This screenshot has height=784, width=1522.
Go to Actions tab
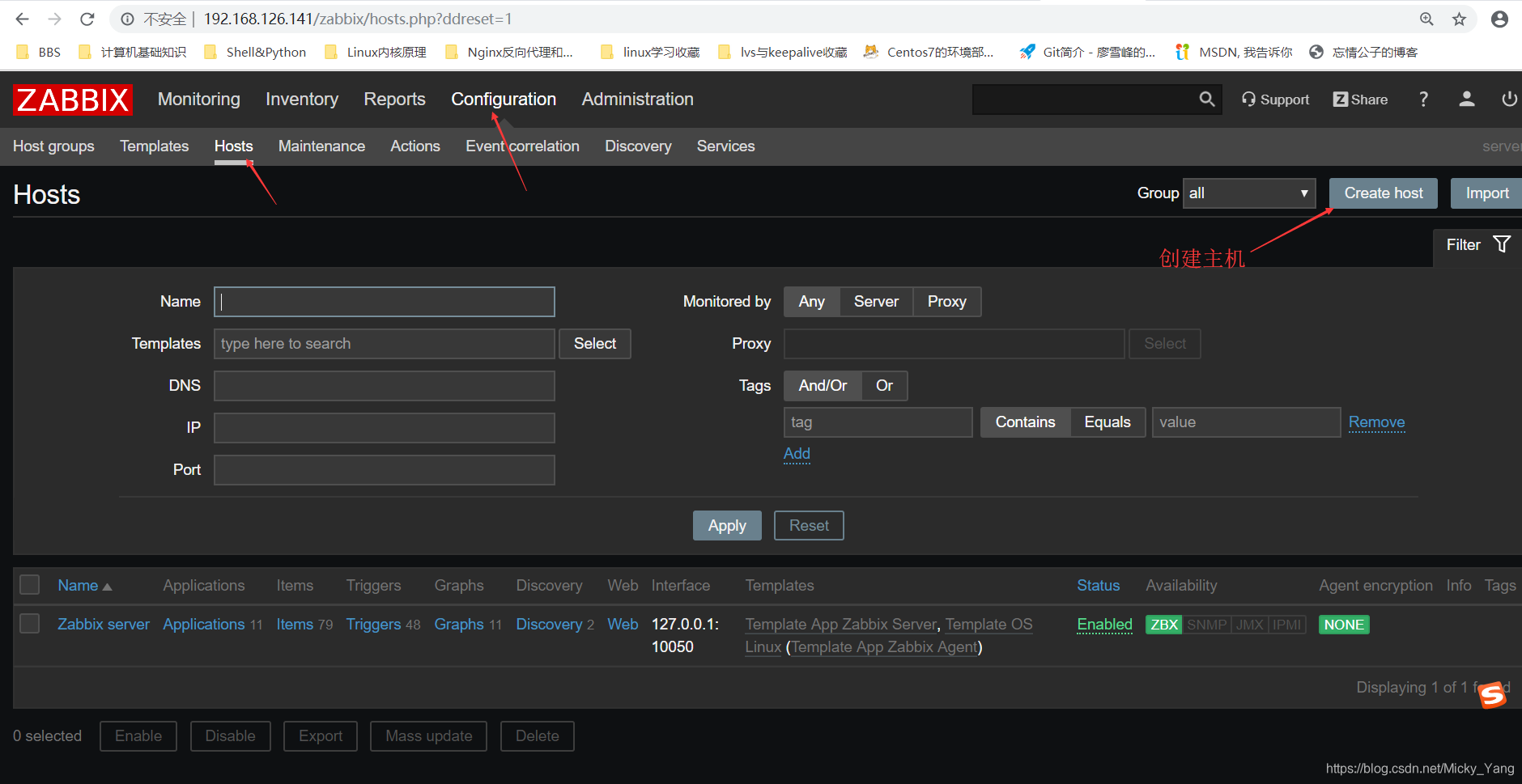pos(415,146)
